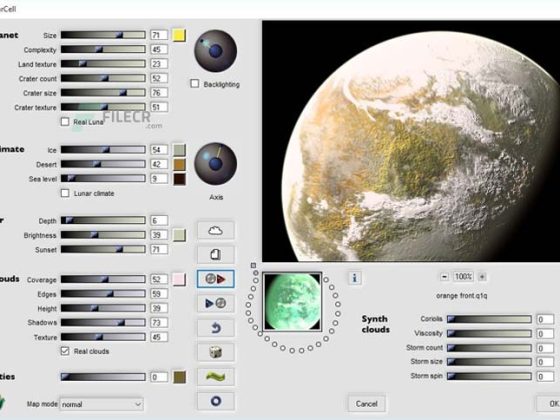
Task: Click the Size value field showing 71
Action: [159, 35]
